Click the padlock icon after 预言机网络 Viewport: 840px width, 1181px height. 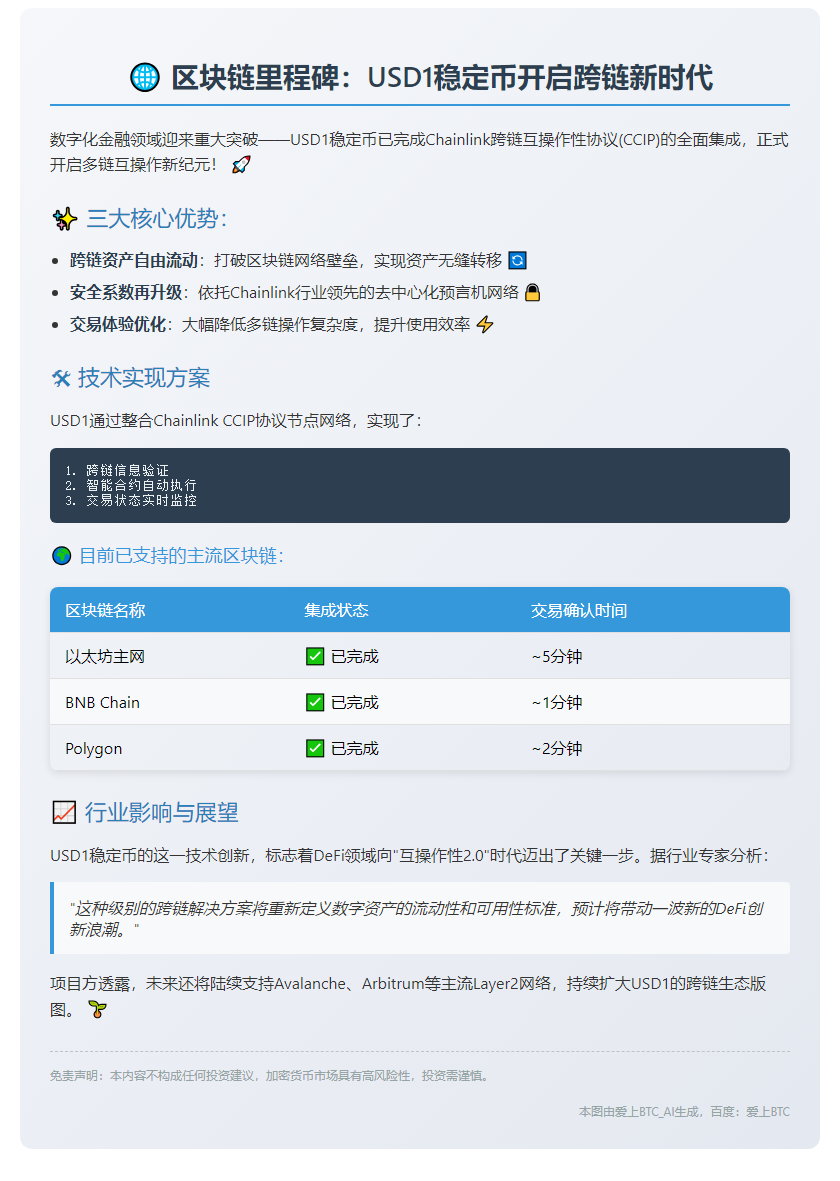pos(533,292)
